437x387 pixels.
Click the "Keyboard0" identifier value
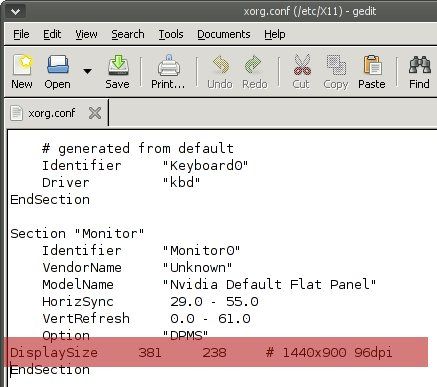[205, 165]
